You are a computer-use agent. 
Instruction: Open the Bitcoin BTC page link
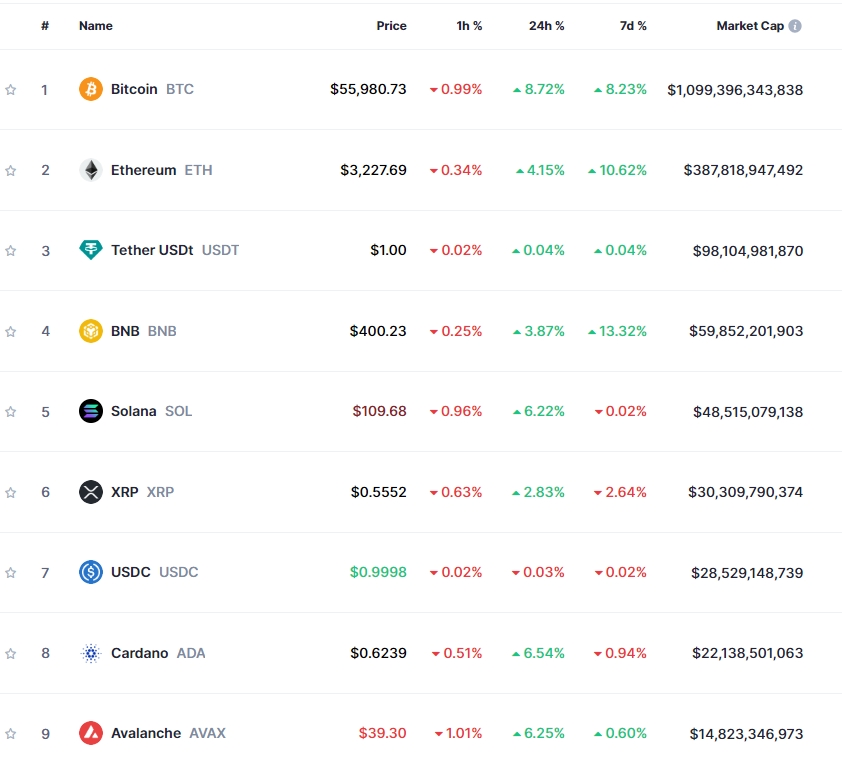pos(133,89)
